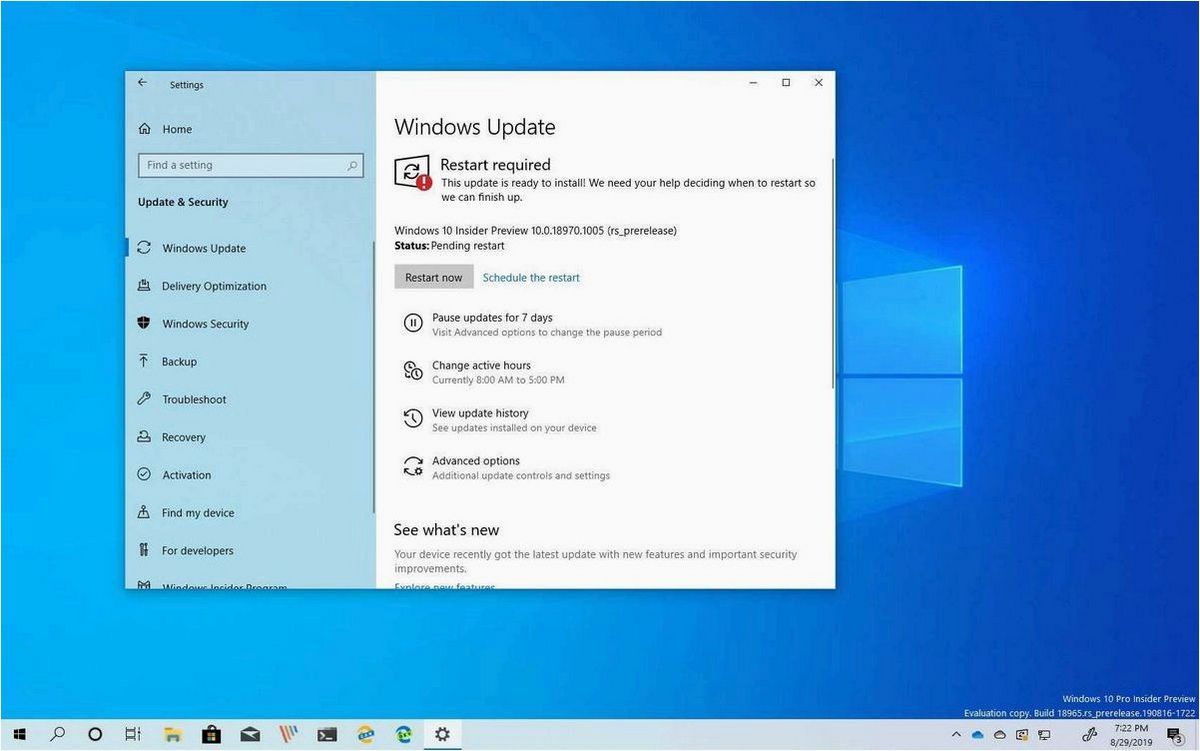The width and height of the screenshot is (1200, 751).
Task: Launch Microsoft Store from taskbar
Action: click(211, 734)
